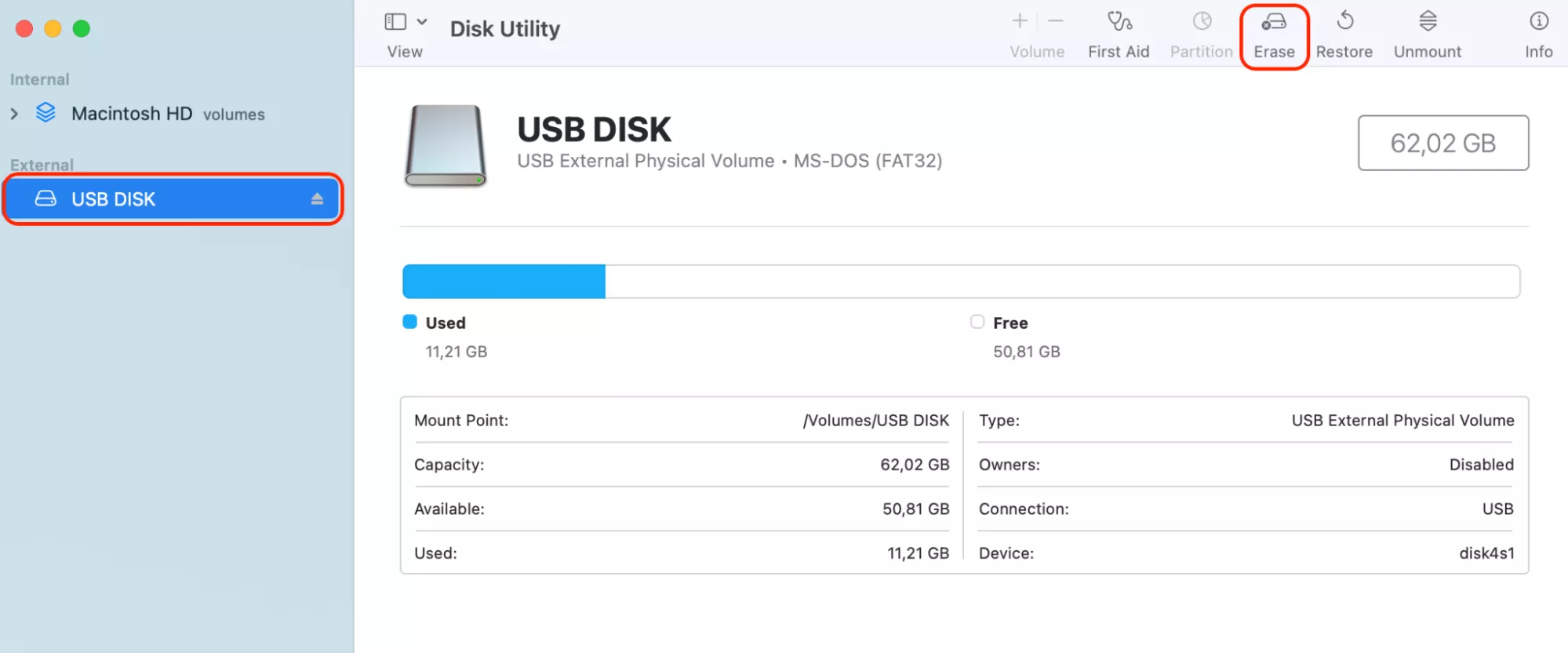This screenshot has width=1568, height=653.
Task: Click the blue used-space portion of bar
Action: coord(504,282)
